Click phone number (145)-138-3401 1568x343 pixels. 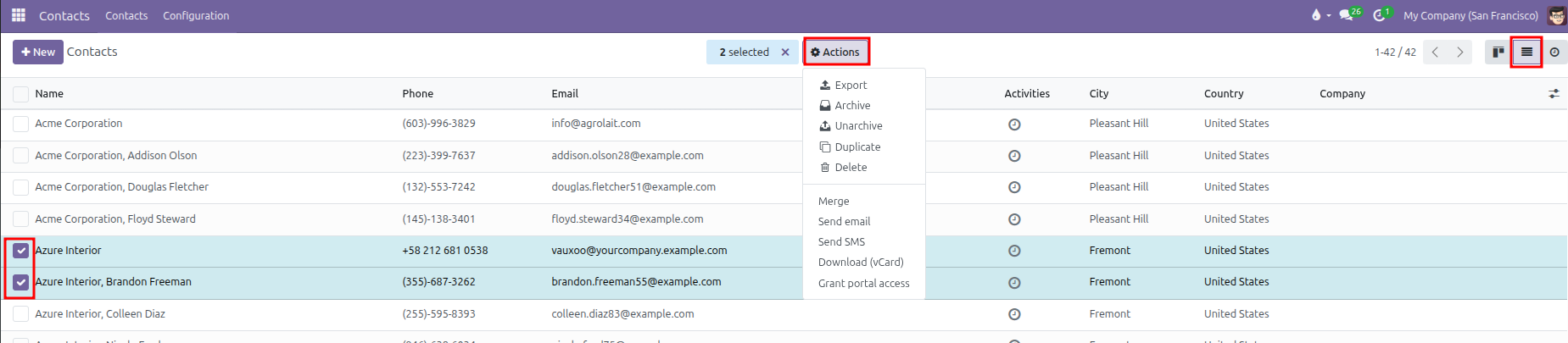(x=438, y=219)
